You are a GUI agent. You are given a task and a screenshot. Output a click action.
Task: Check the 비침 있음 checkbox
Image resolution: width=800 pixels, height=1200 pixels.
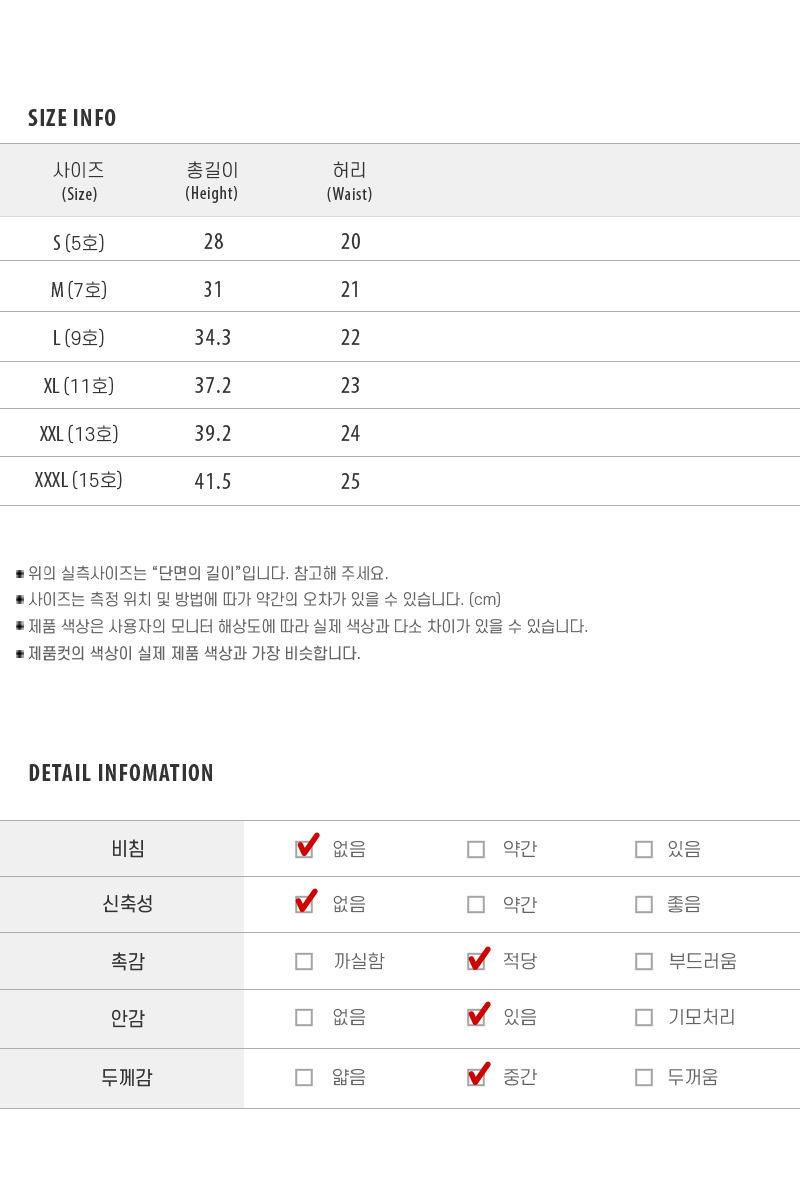click(644, 849)
